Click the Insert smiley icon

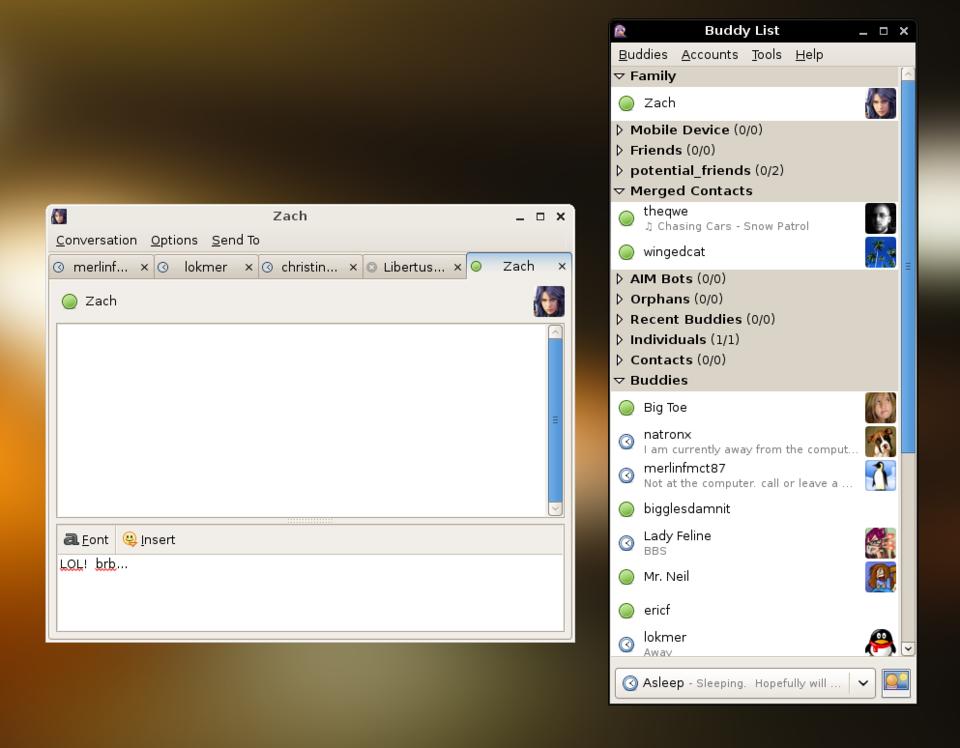click(130, 539)
